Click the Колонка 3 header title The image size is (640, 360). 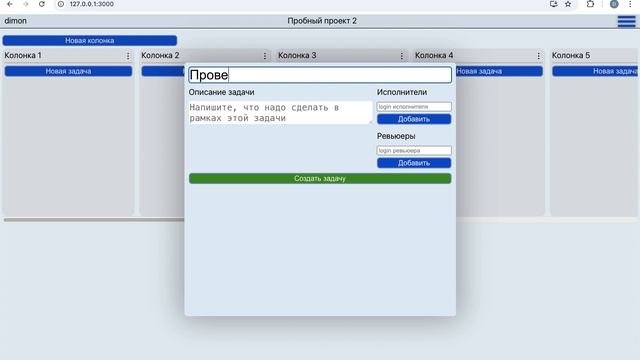click(297, 55)
